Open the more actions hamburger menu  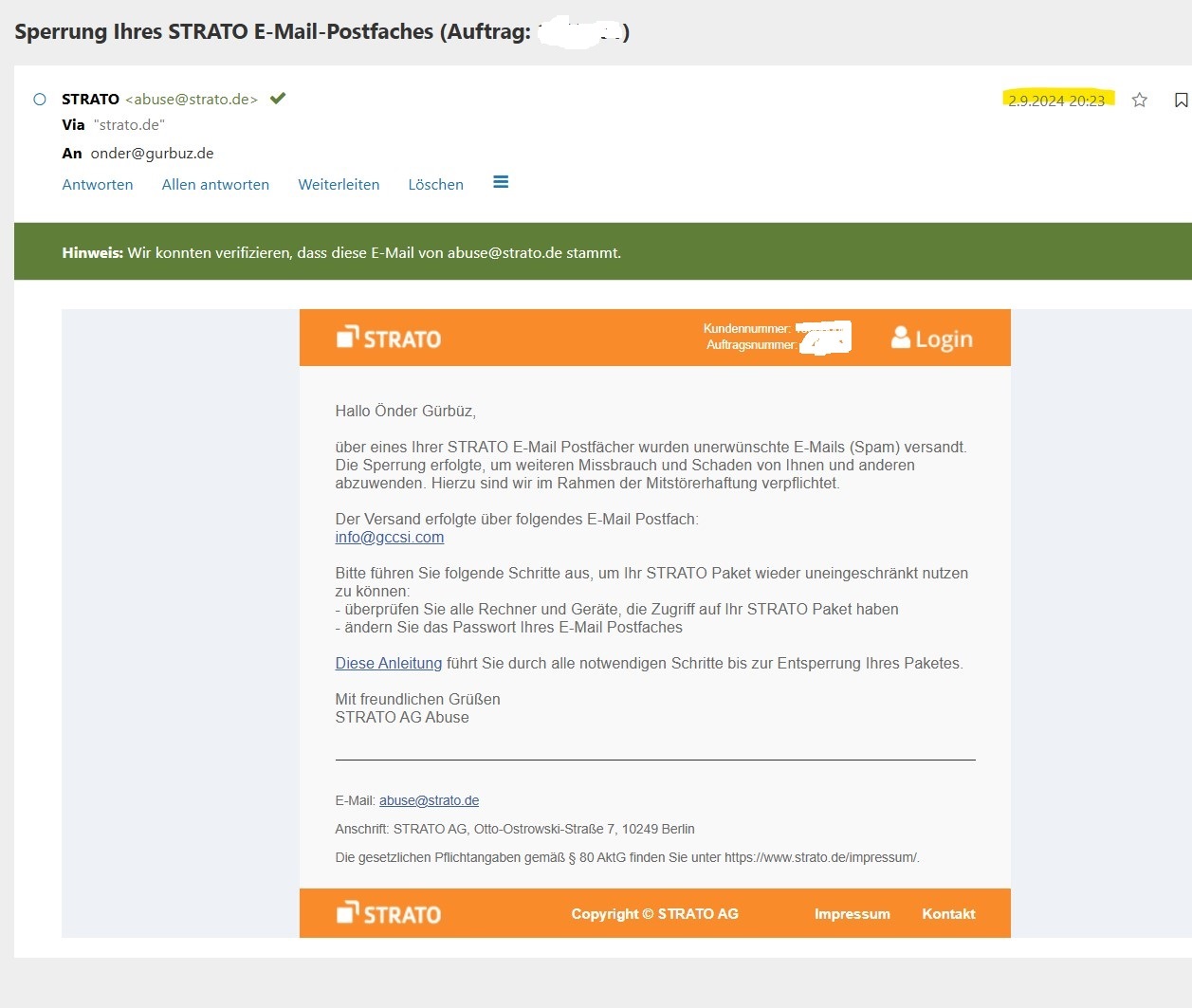(x=501, y=182)
